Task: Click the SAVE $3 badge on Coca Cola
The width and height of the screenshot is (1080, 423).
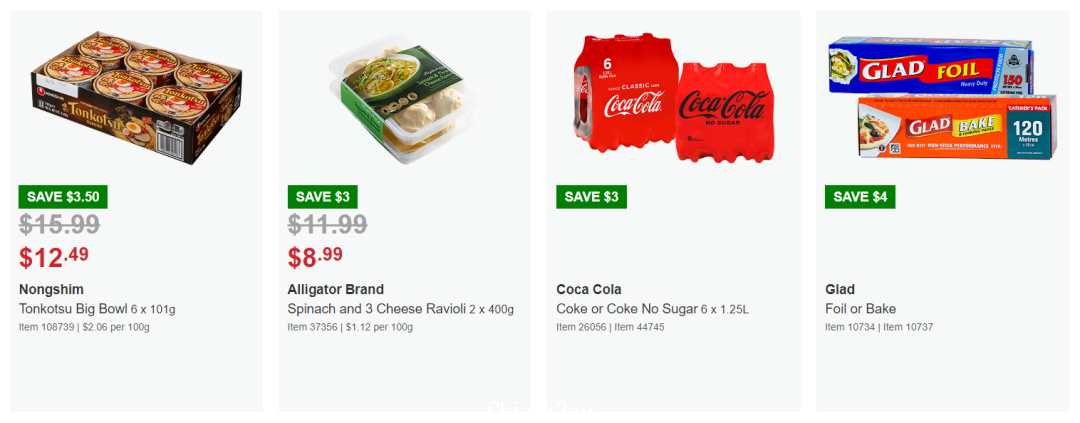Action: point(591,197)
